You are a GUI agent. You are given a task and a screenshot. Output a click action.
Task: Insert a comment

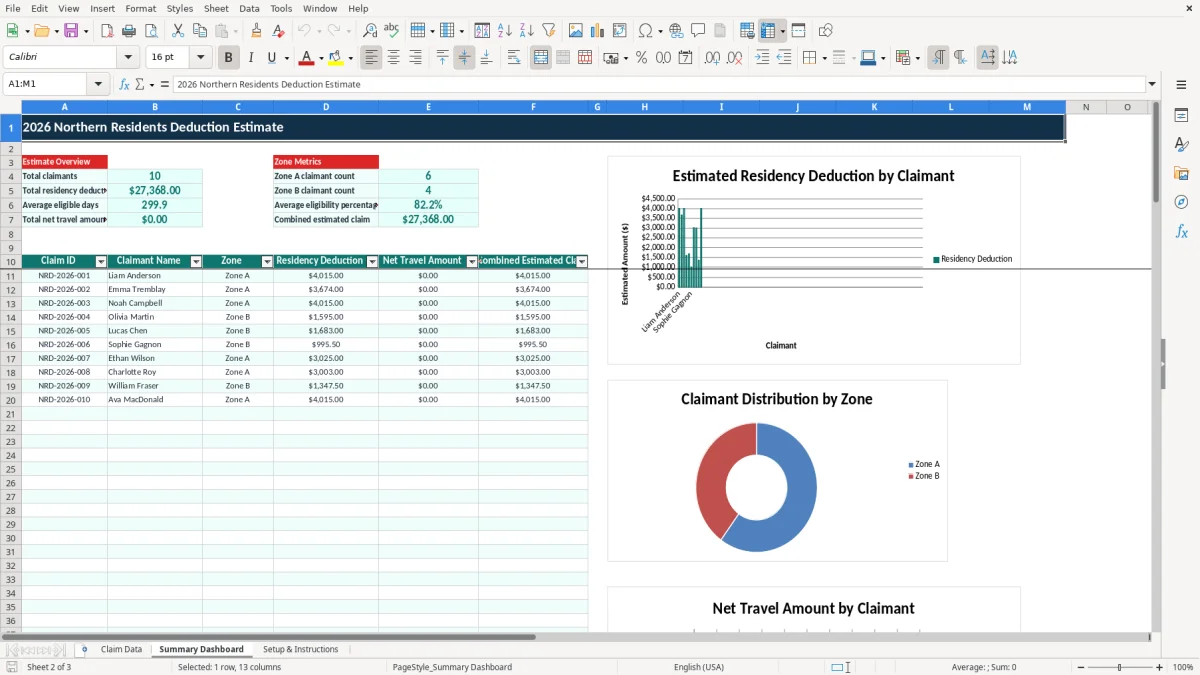pos(698,31)
